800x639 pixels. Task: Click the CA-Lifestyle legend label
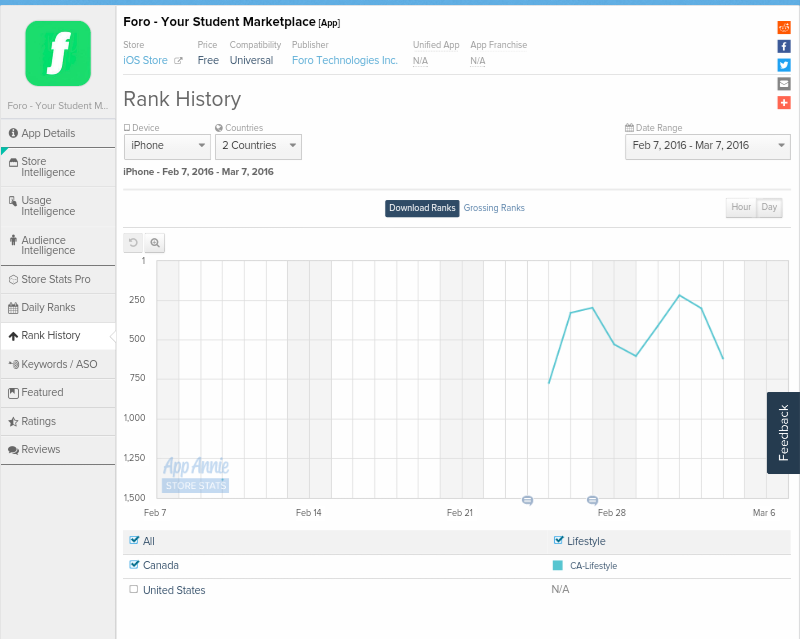(593, 566)
